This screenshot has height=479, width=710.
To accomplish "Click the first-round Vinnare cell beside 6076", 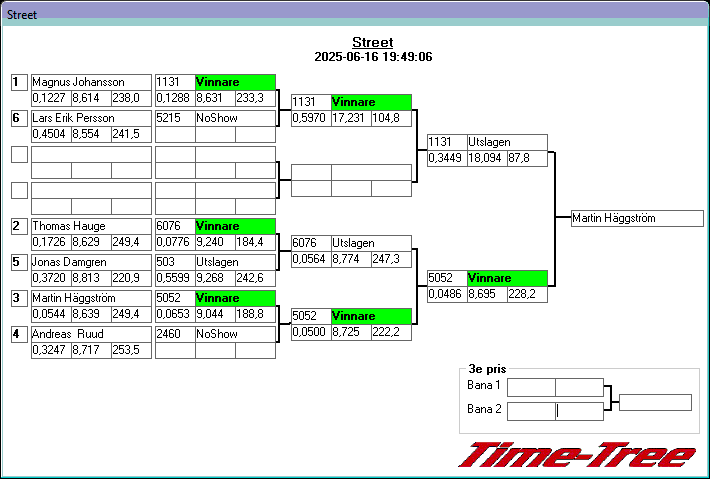I will tap(235, 226).
